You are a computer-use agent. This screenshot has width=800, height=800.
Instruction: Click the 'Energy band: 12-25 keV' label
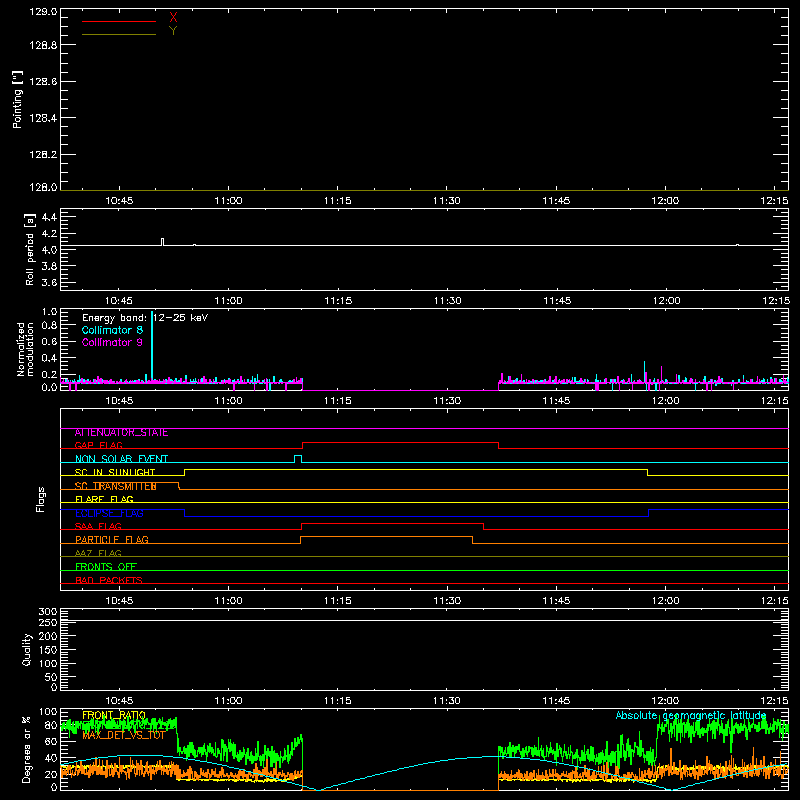(x=145, y=318)
